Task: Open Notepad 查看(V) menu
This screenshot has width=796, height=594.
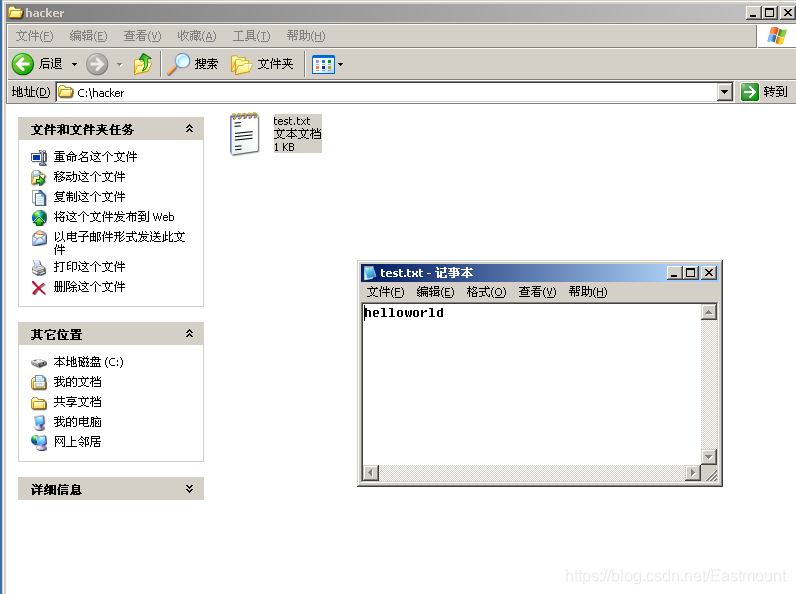Action: [x=537, y=292]
